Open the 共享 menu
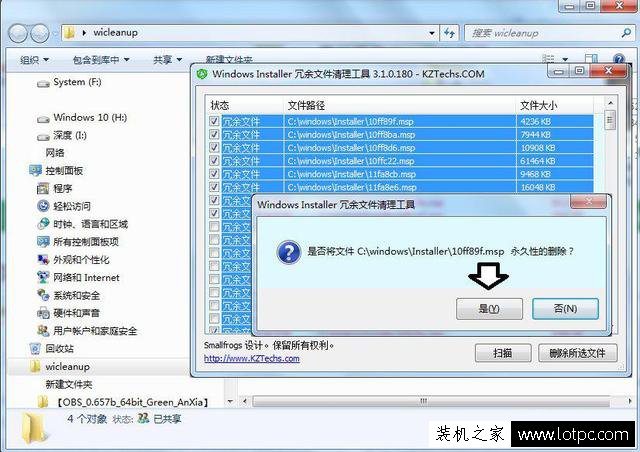 point(167,60)
